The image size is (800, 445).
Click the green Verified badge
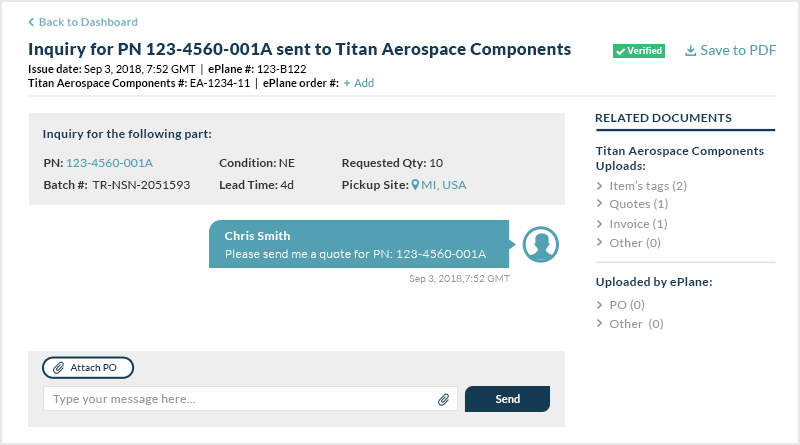pos(639,51)
